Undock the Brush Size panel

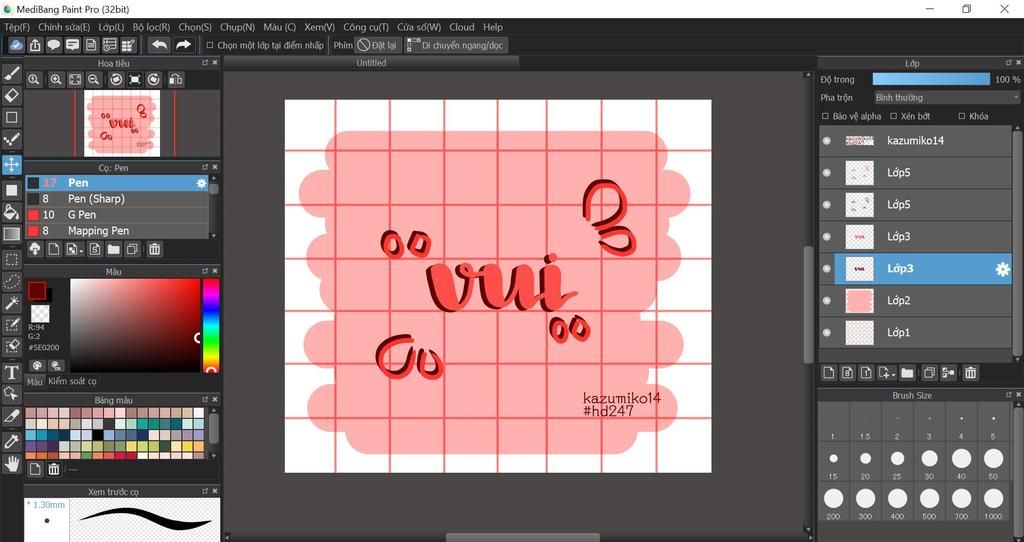pyautogui.click(x=1010, y=395)
